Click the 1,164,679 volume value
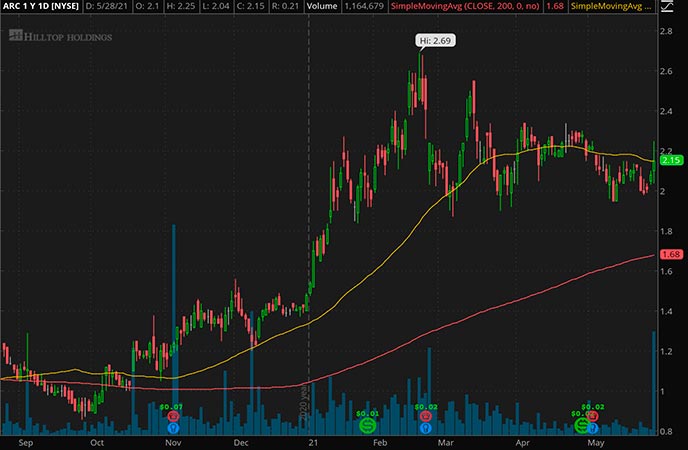This screenshot has width=688, height=450. [363, 6]
